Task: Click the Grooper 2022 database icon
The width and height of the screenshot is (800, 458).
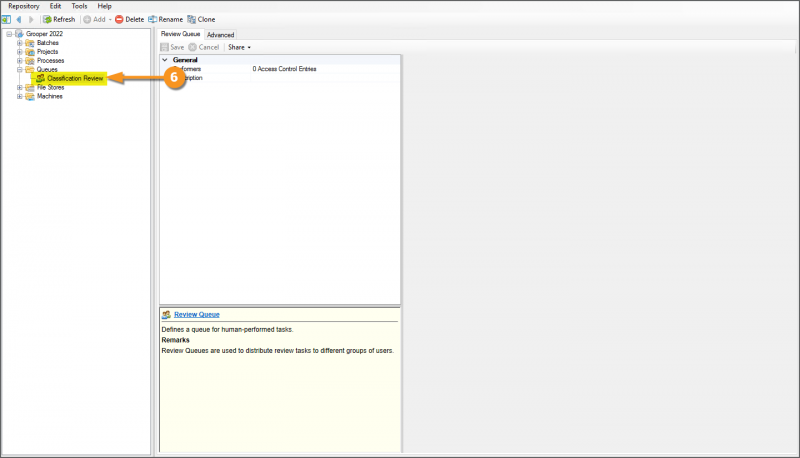Action: pyautogui.click(x=19, y=34)
